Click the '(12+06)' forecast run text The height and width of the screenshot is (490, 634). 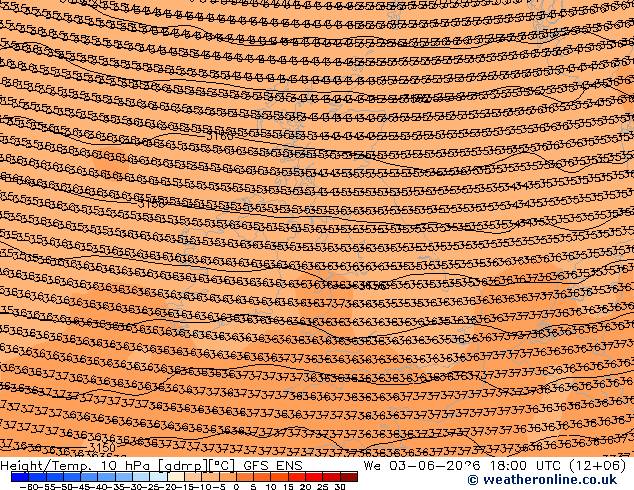click(x=598, y=466)
